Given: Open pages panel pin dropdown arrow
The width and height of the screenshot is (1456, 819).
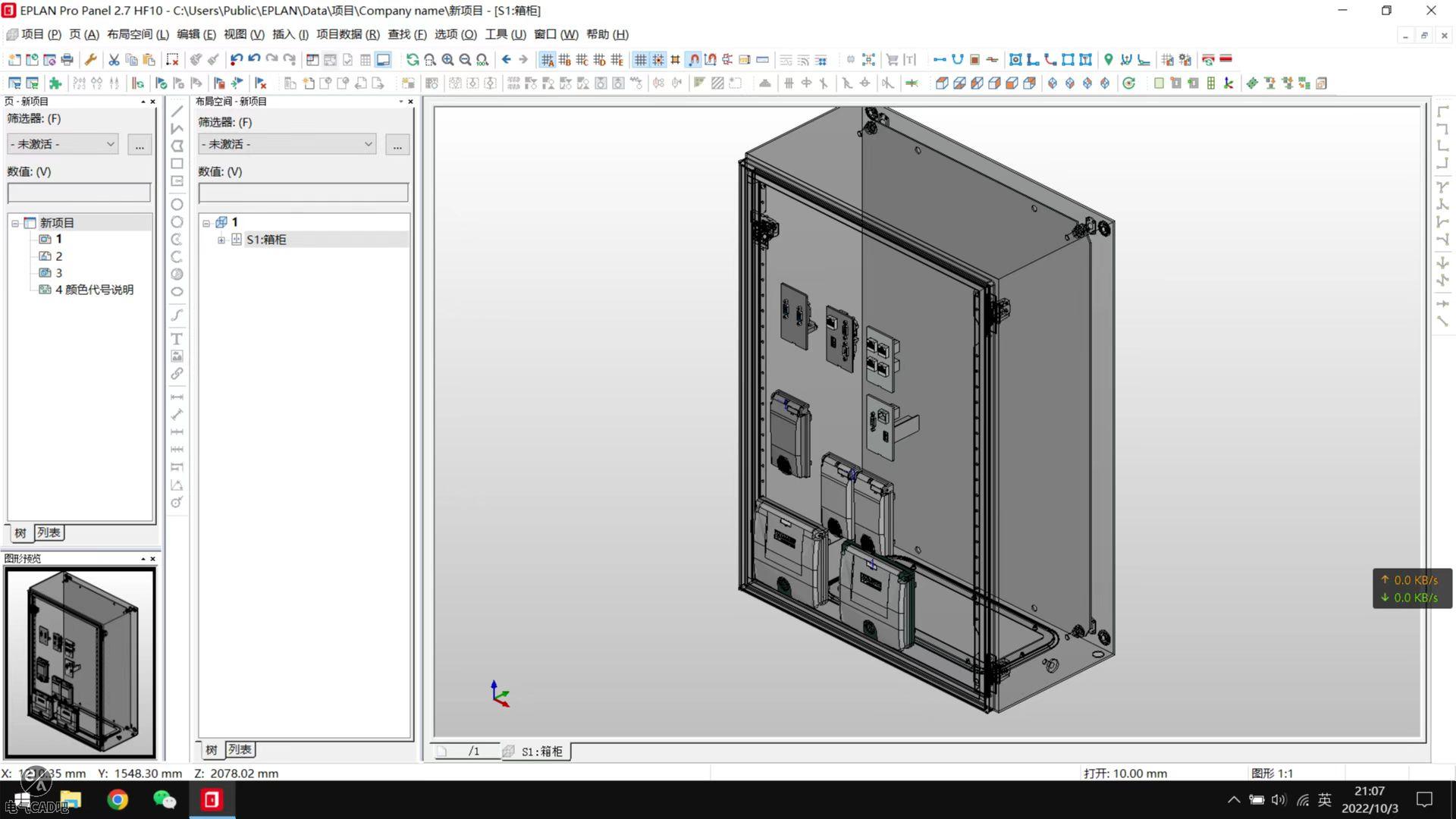Looking at the screenshot, I should [143, 102].
